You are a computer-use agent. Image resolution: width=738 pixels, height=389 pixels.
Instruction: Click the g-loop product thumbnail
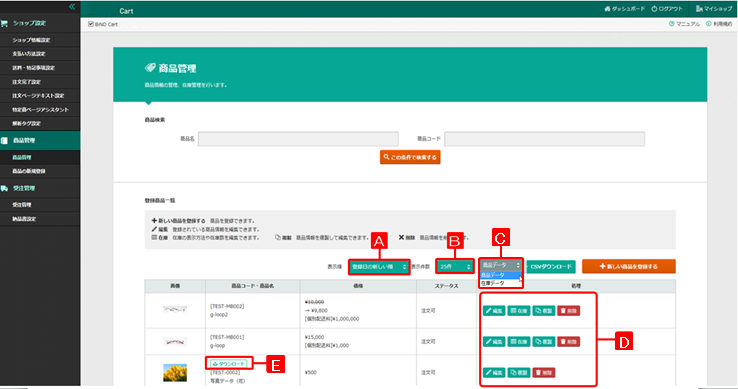point(175,341)
